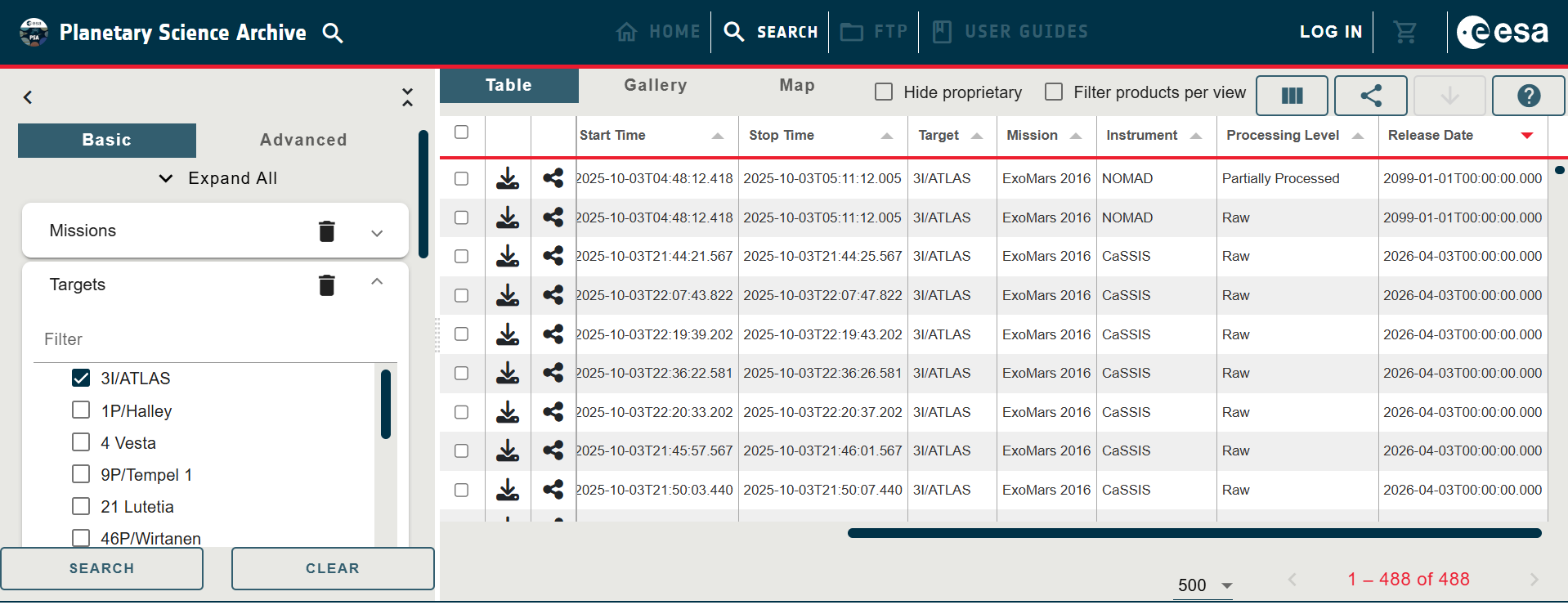Share the first CaSSIS Raw product row
Viewport: 1568px width, 614px height.
(553, 256)
